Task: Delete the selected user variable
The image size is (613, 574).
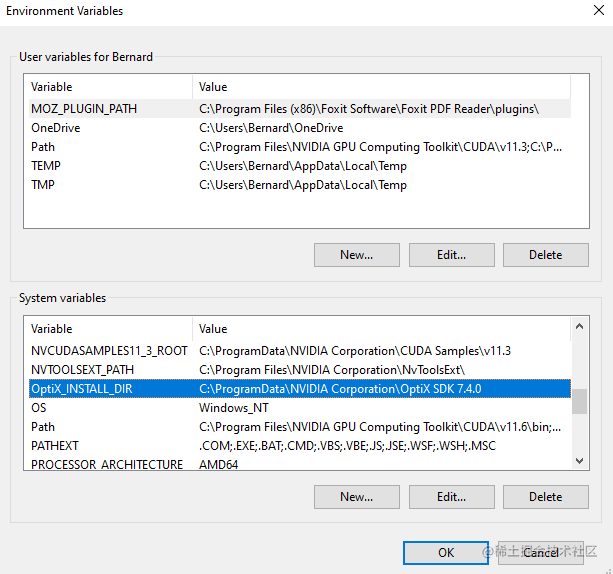Action: point(545,255)
